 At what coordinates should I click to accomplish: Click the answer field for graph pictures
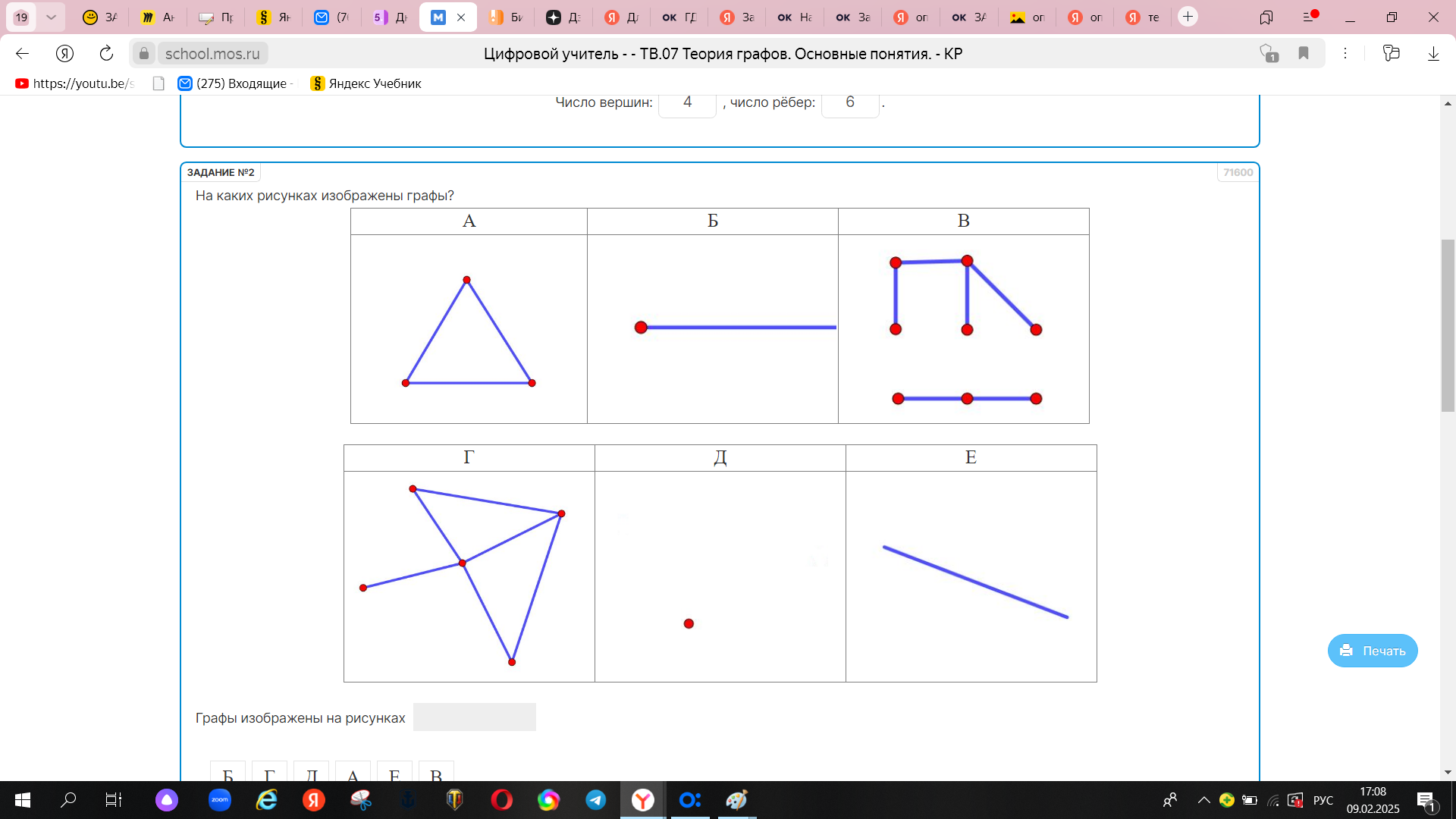pos(474,717)
